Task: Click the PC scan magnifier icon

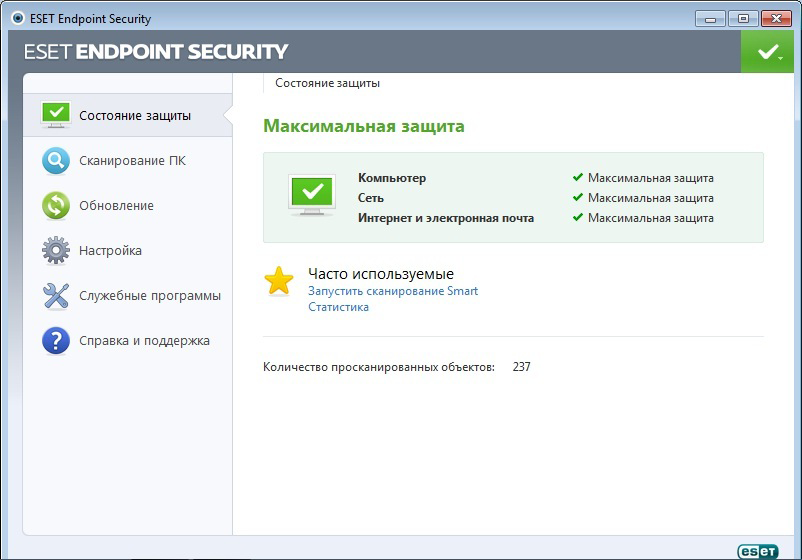Action: pos(56,160)
